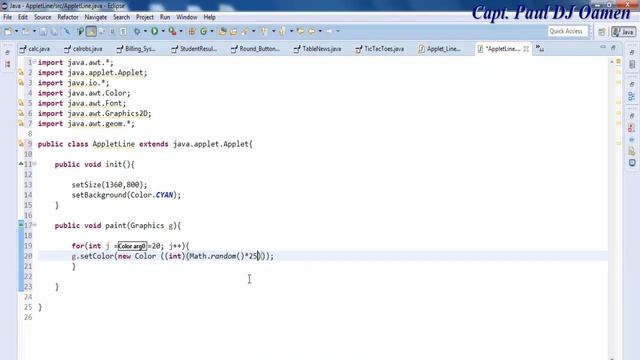Run the program with green play icon
The image size is (640, 360).
155,31
